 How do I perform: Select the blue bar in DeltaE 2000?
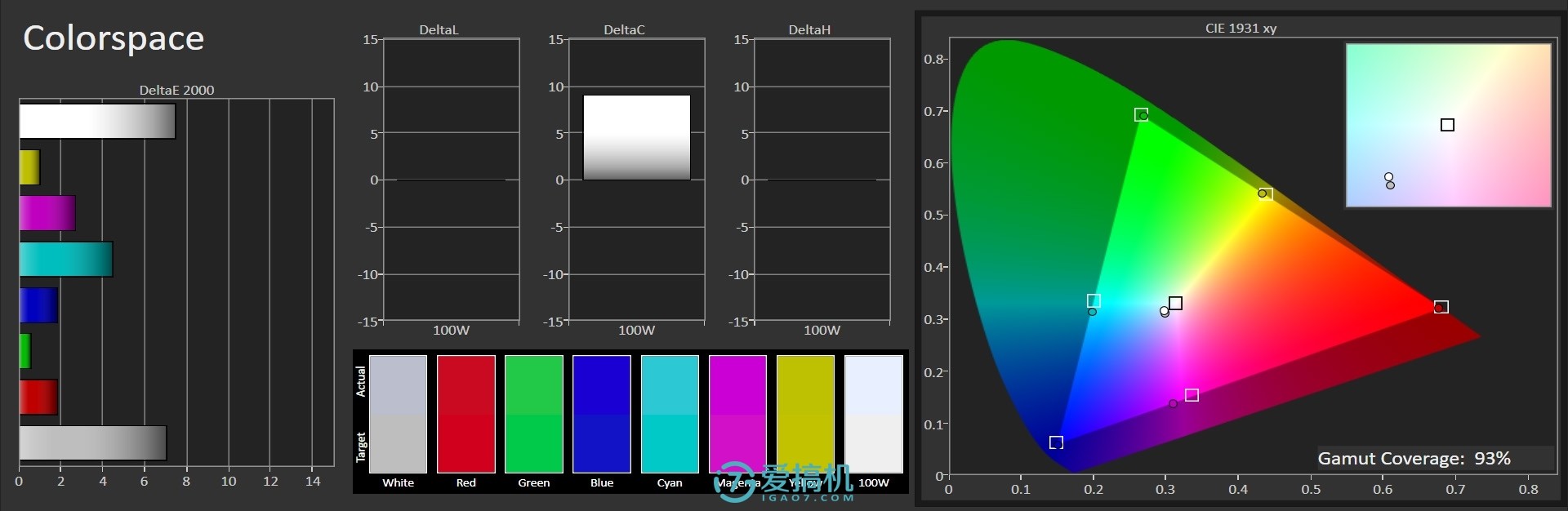click(x=38, y=305)
